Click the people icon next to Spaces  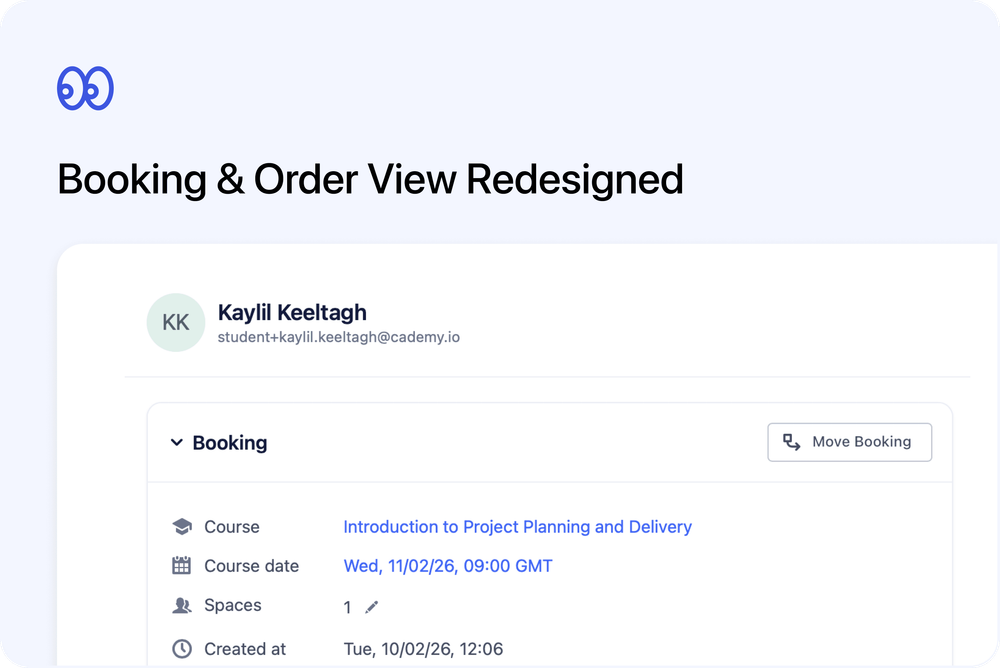[181, 605]
